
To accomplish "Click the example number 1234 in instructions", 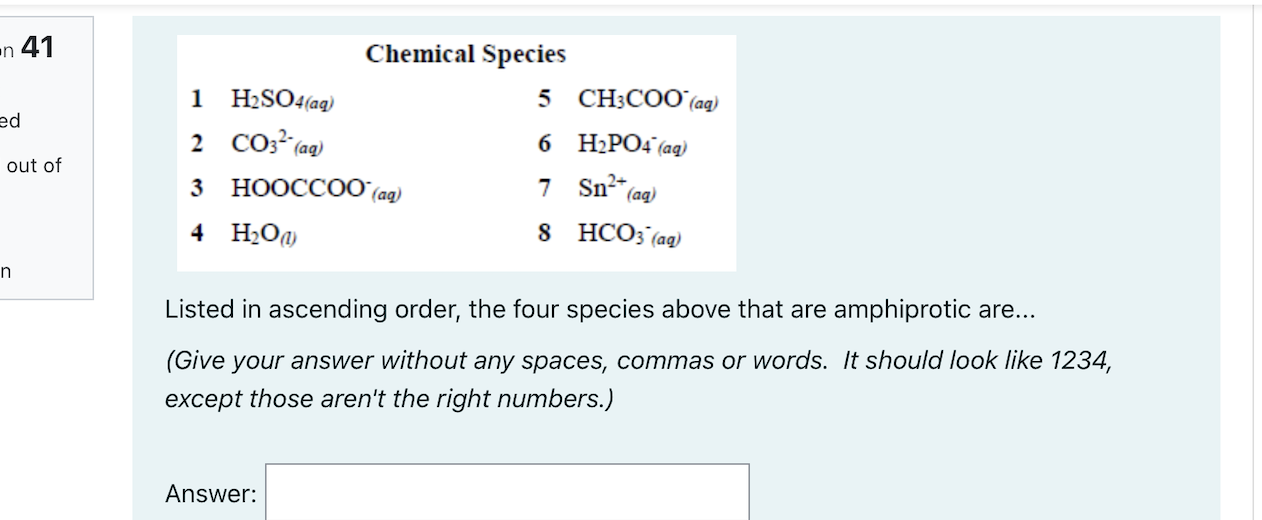I will pos(1078,361).
